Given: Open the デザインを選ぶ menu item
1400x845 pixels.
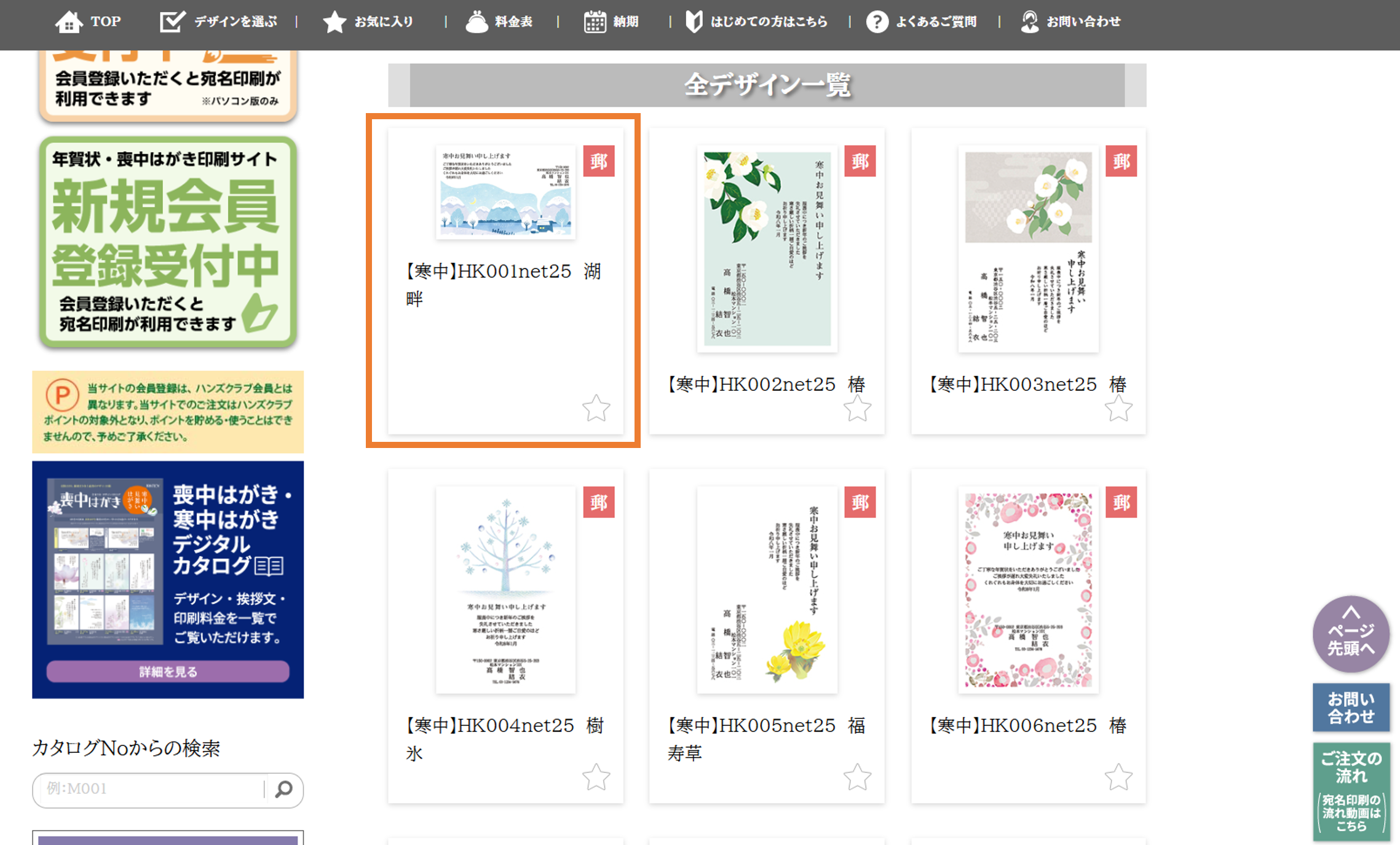Looking at the screenshot, I should pos(235,22).
